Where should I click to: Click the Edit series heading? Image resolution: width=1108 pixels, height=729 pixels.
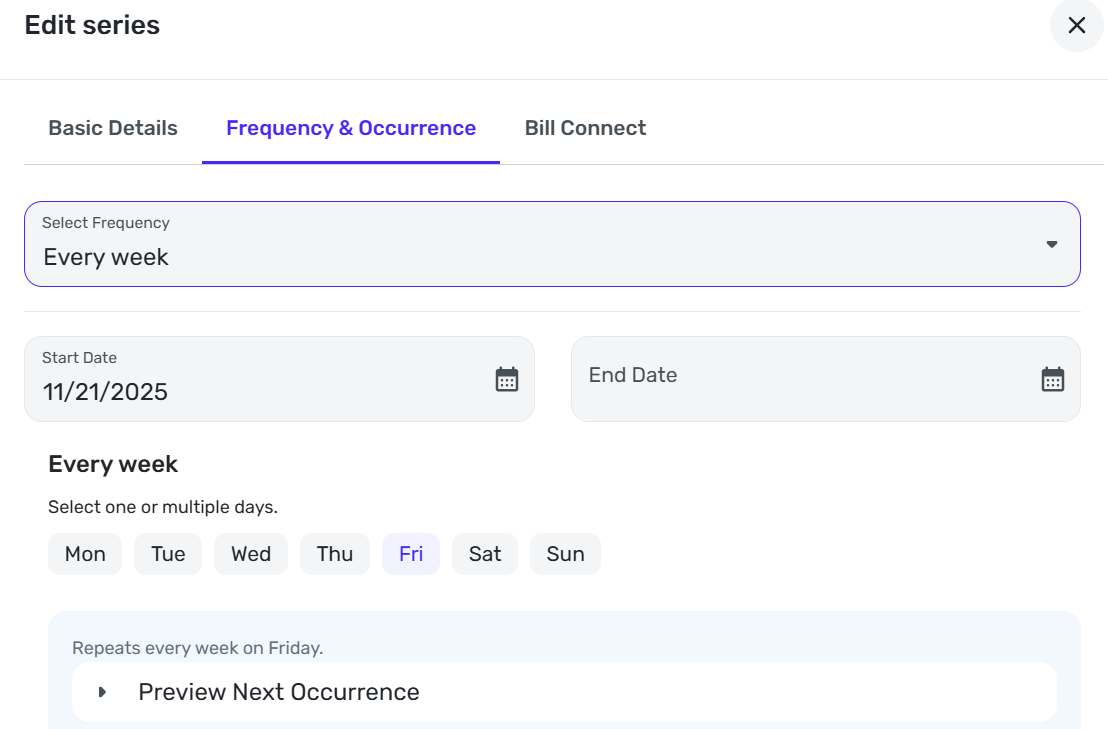click(x=92, y=26)
